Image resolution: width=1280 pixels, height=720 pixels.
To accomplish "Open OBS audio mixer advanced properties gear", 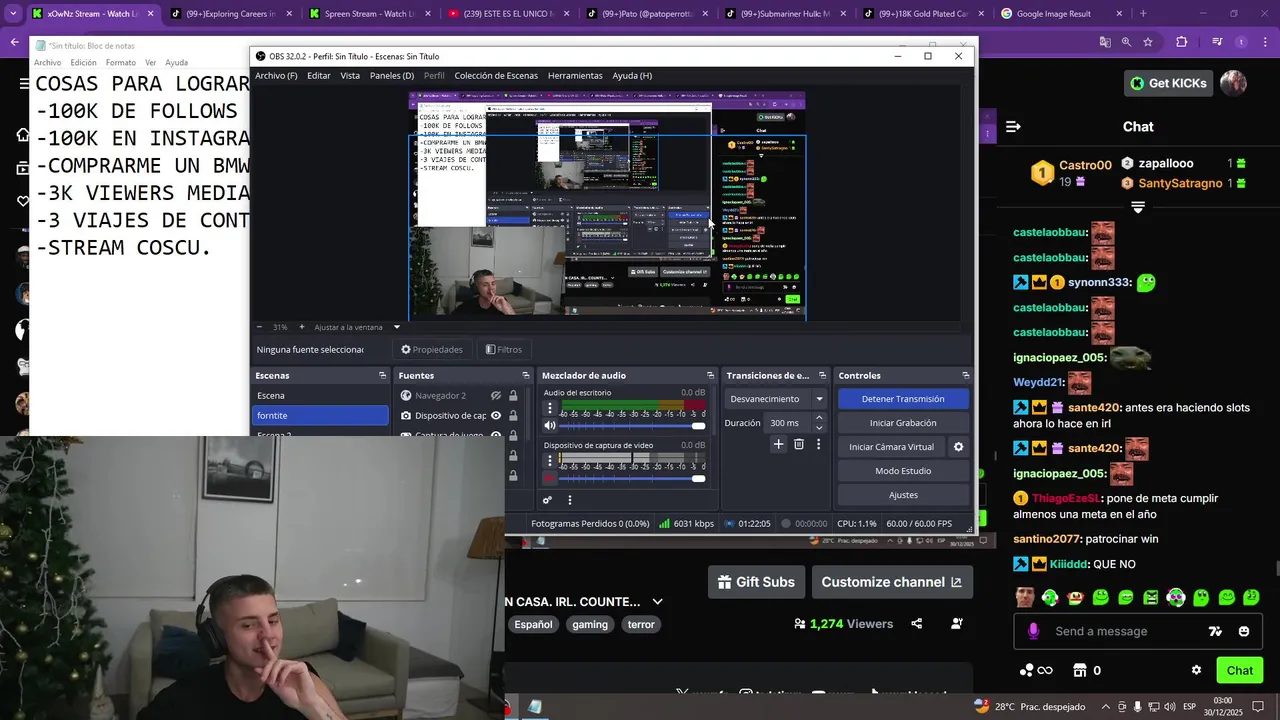I will click(x=547, y=500).
